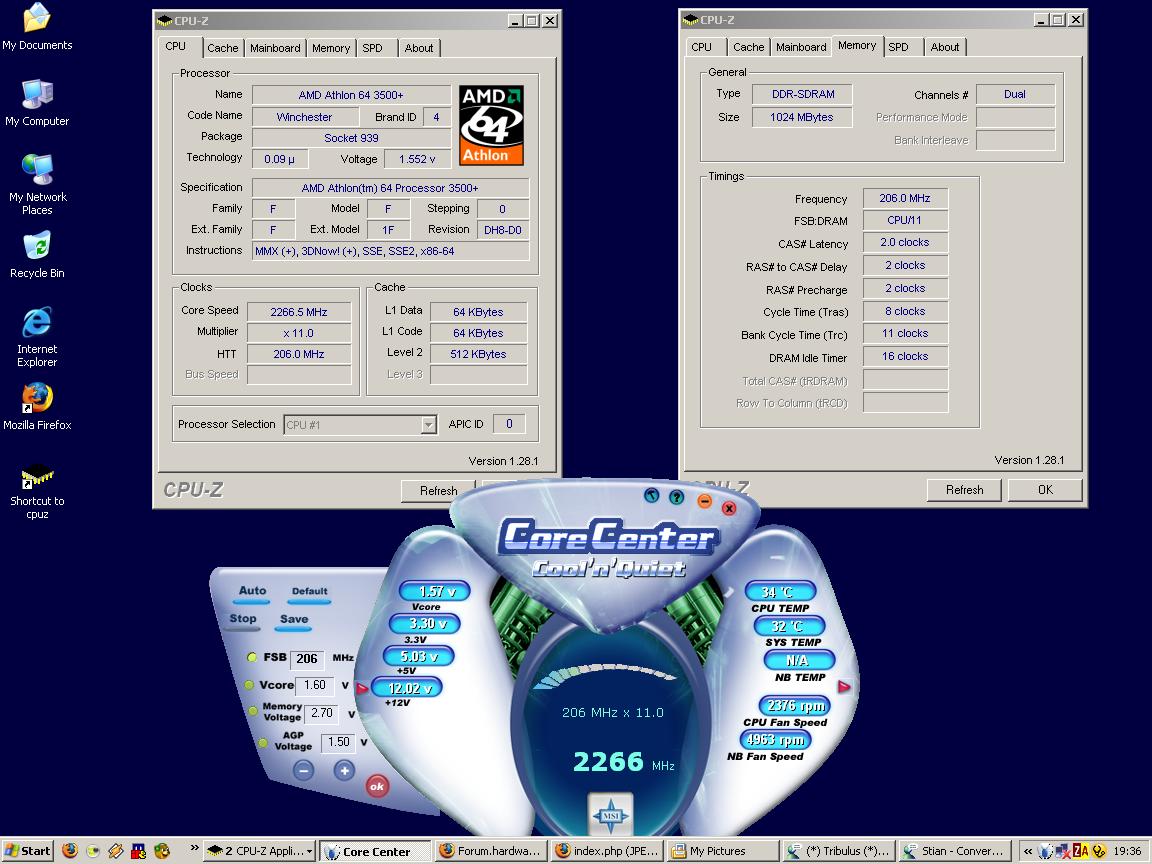The width and height of the screenshot is (1152, 864).
Task: Open My Computer desktop icon
Action: coord(37,103)
